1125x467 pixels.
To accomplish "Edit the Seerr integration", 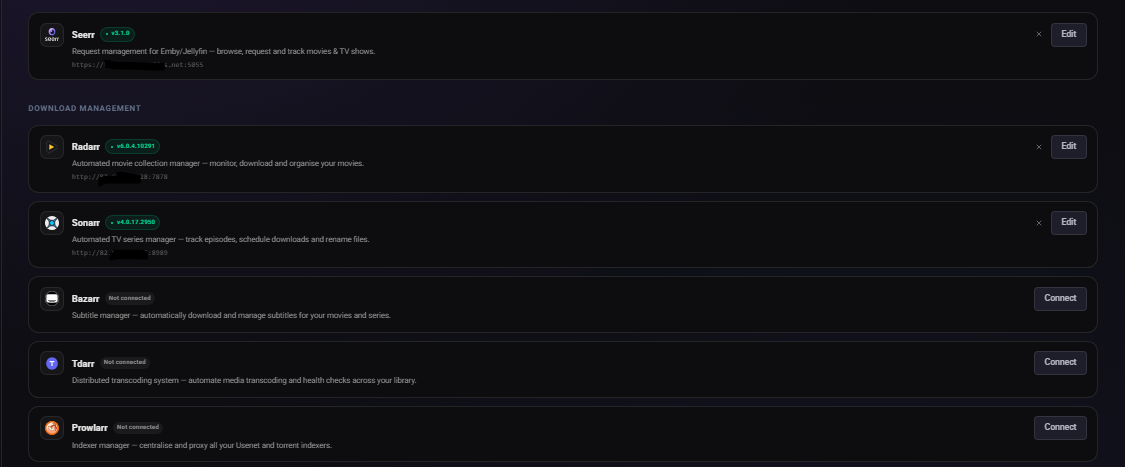I will (x=1068, y=34).
